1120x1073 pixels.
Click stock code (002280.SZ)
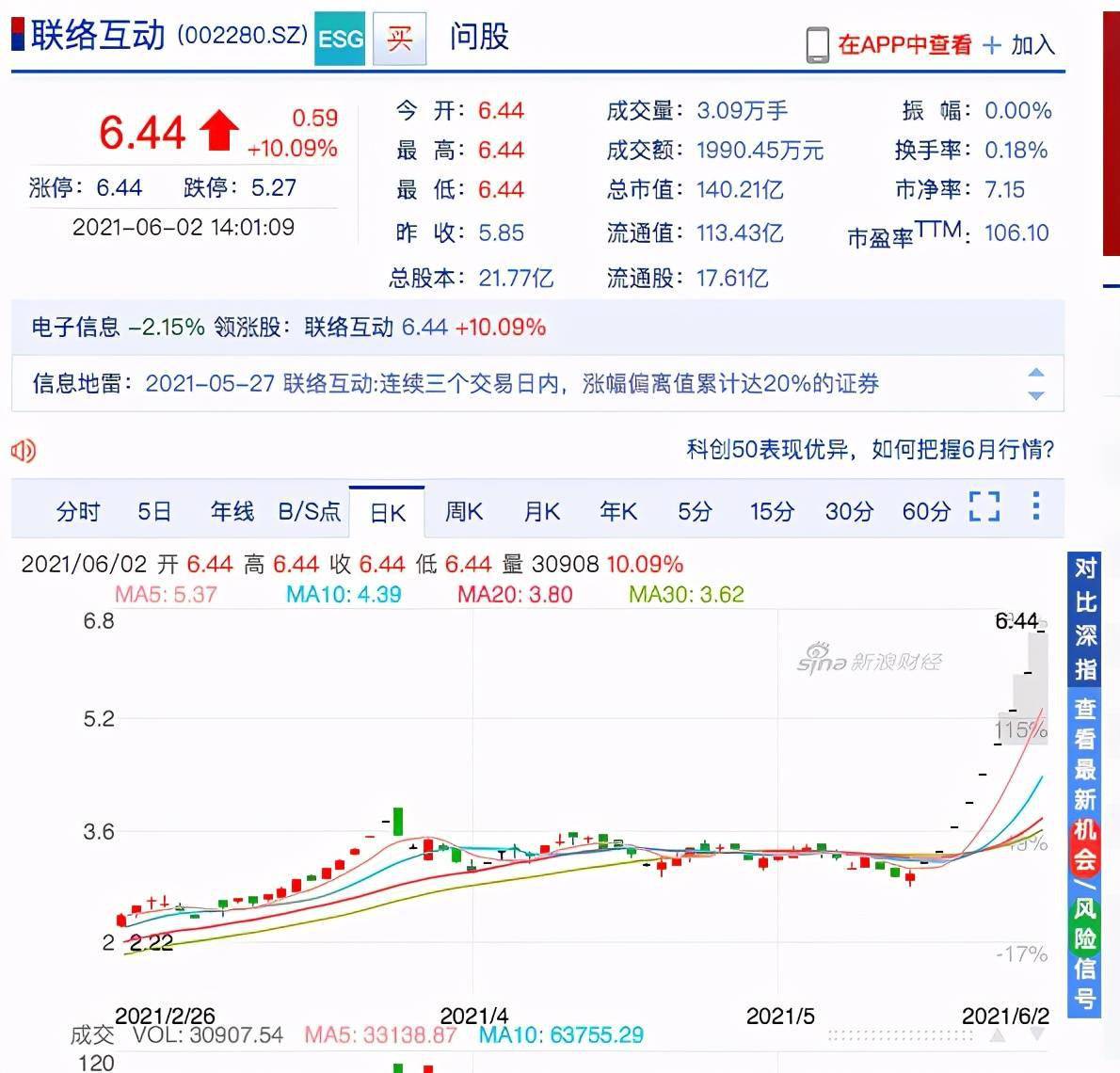click(243, 35)
